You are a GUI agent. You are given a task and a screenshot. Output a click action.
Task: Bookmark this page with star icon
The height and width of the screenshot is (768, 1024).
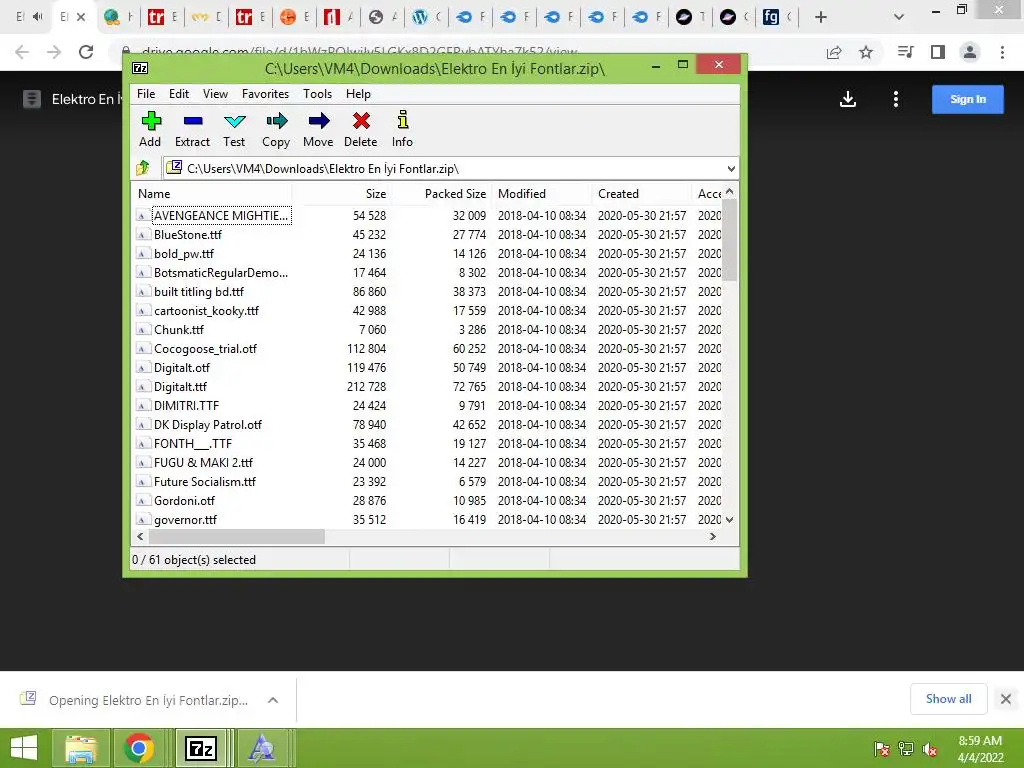[866, 52]
